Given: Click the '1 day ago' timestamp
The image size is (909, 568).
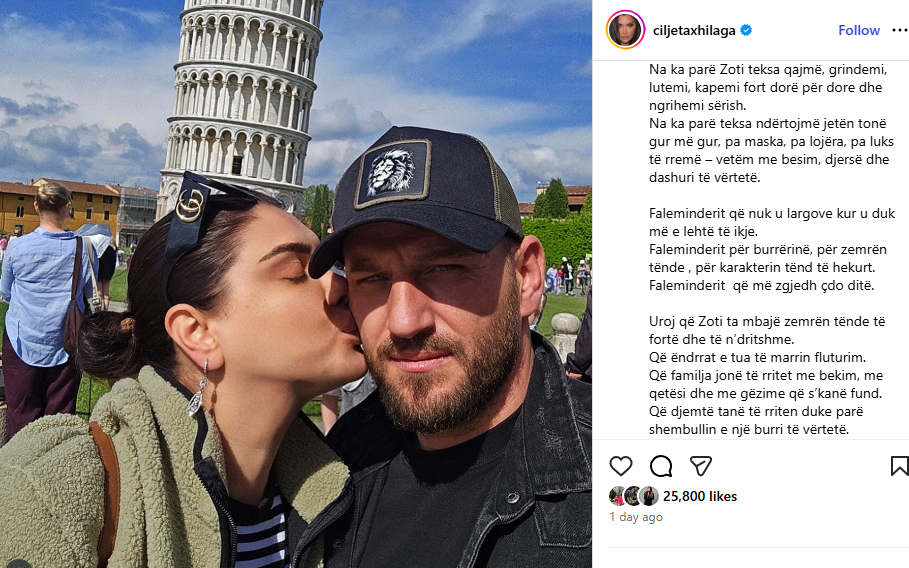Looking at the screenshot, I should click(x=635, y=517).
